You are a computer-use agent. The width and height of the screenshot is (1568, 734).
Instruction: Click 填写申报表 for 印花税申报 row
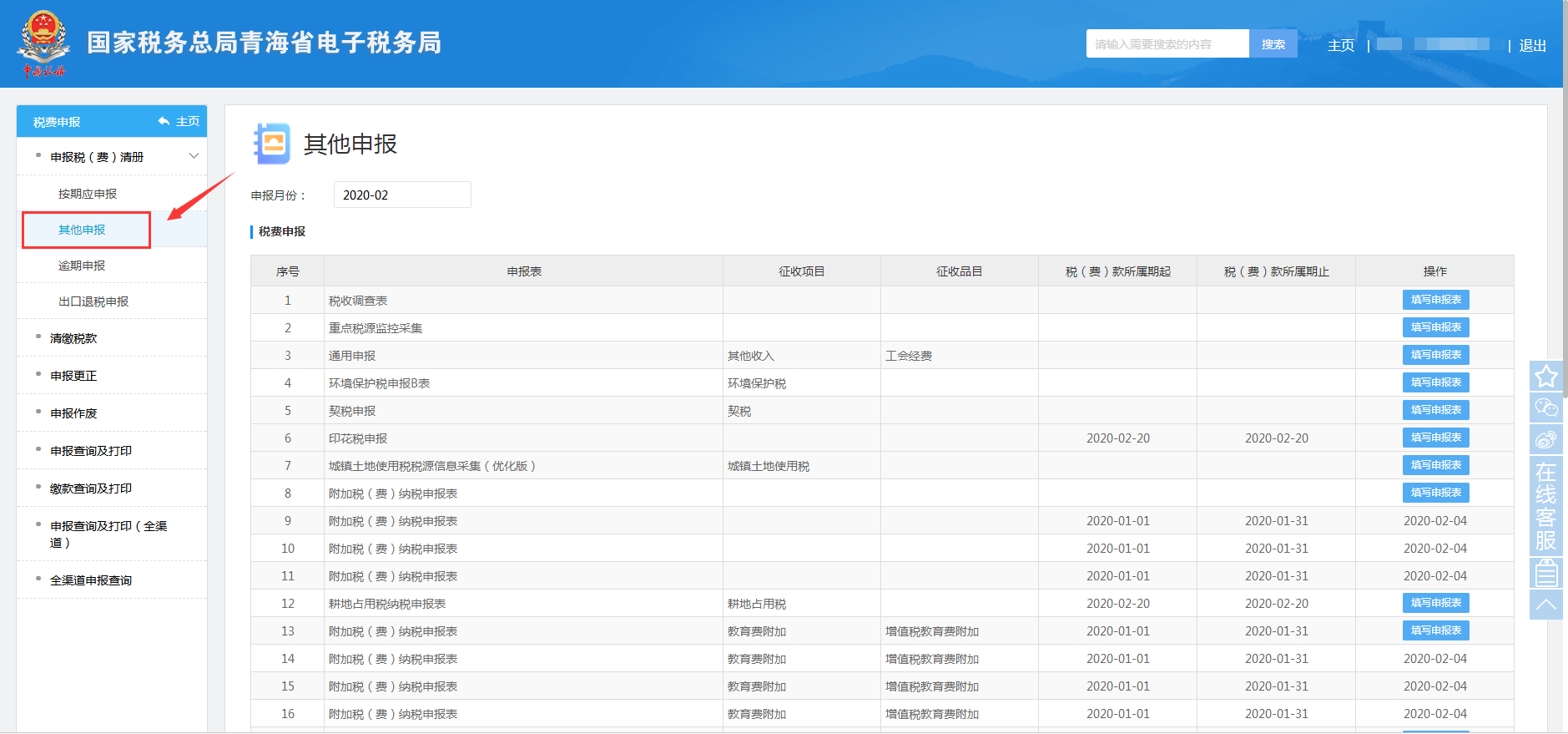point(1435,438)
